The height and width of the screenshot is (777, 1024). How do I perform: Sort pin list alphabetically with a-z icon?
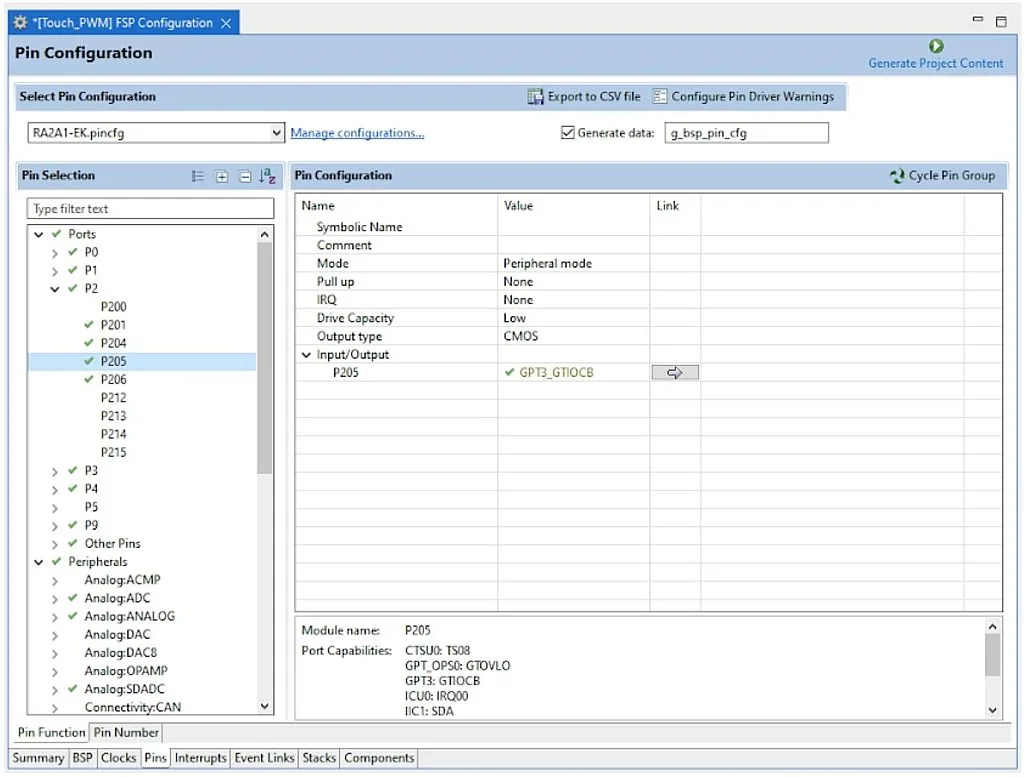267,177
